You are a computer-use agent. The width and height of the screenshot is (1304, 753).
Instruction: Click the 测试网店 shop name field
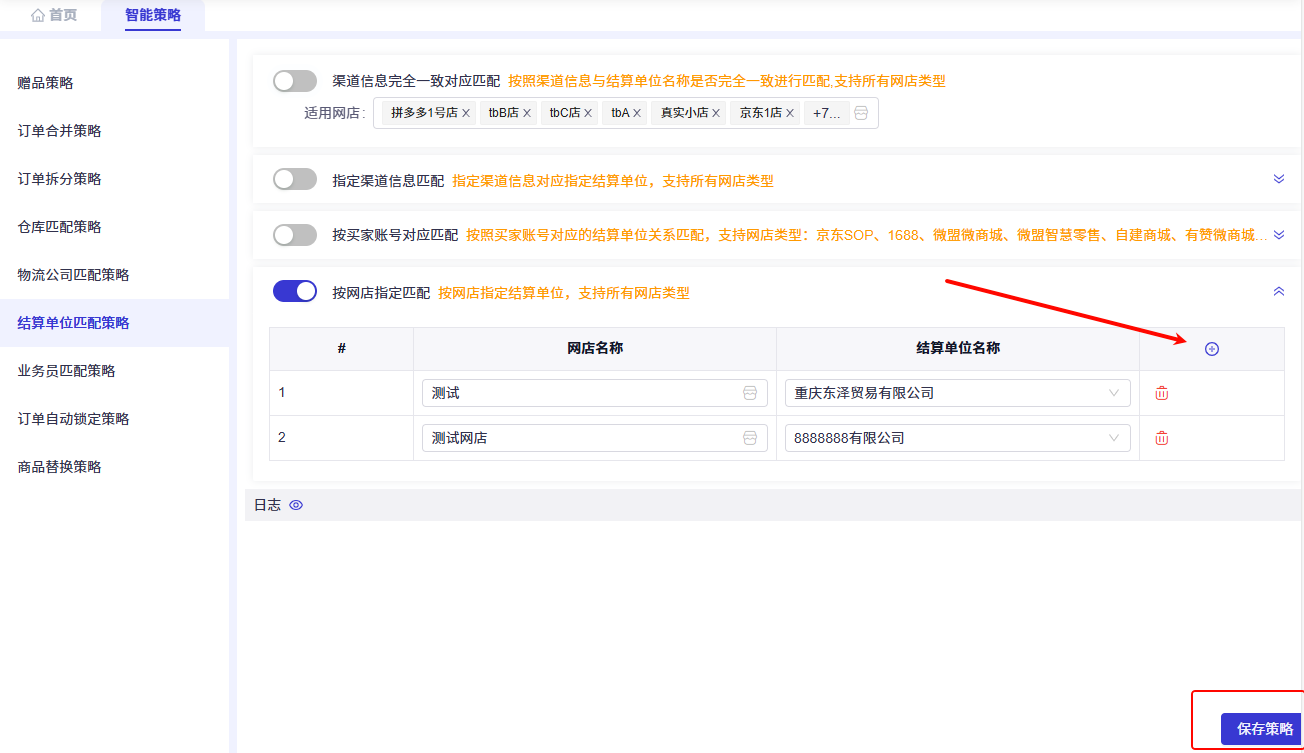point(595,438)
